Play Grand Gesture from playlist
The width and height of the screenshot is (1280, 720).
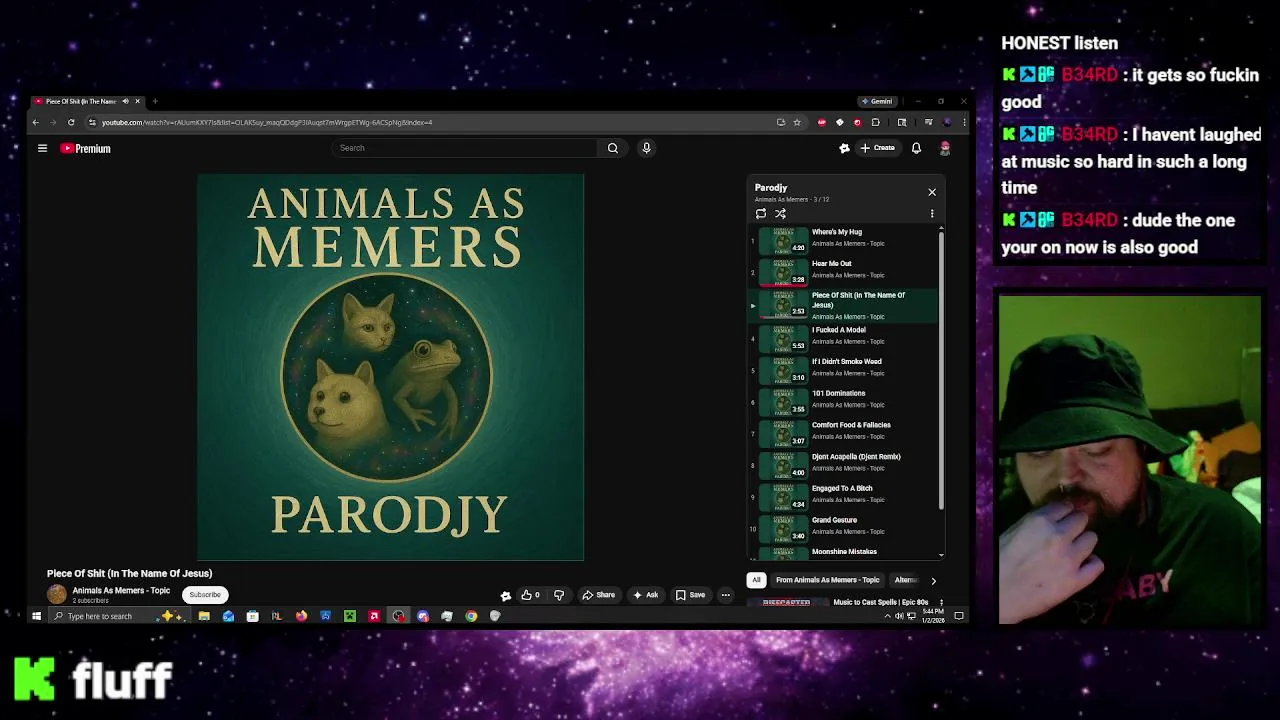point(843,528)
